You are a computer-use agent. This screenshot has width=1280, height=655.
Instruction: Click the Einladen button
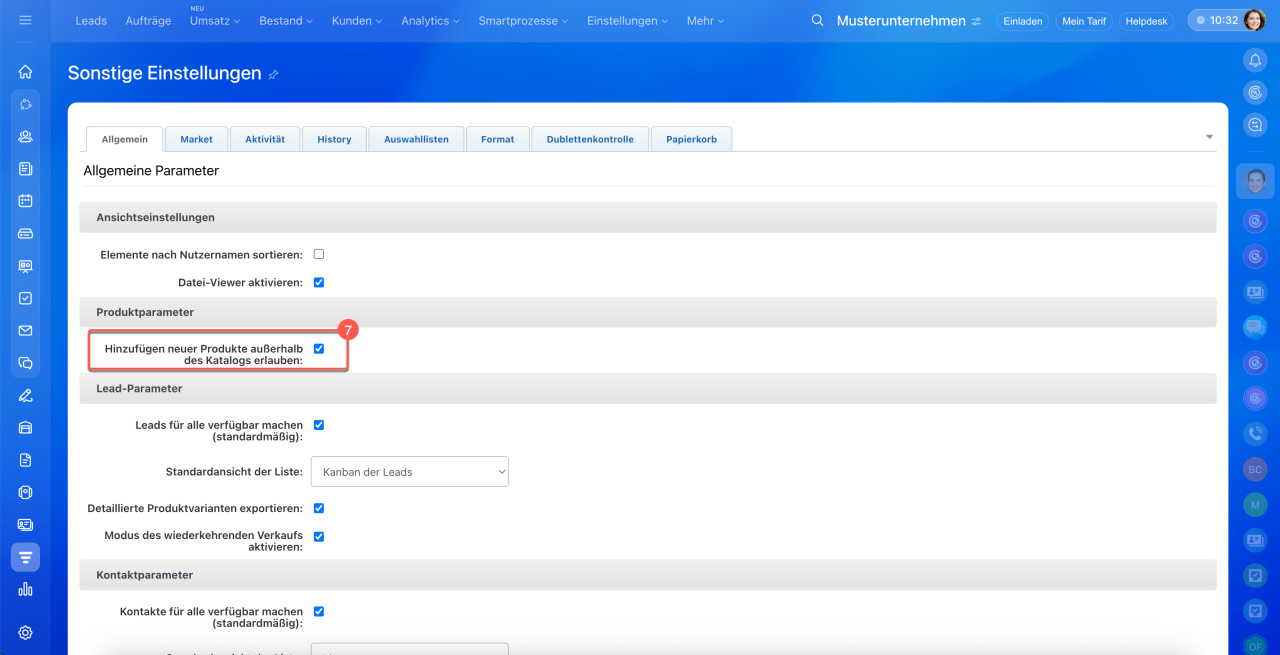click(x=1022, y=21)
